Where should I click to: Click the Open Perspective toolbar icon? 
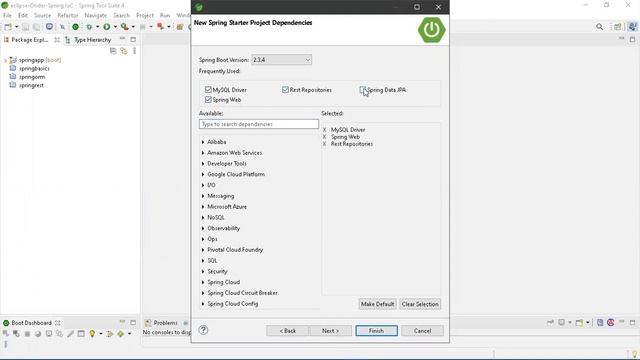[618, 27]
